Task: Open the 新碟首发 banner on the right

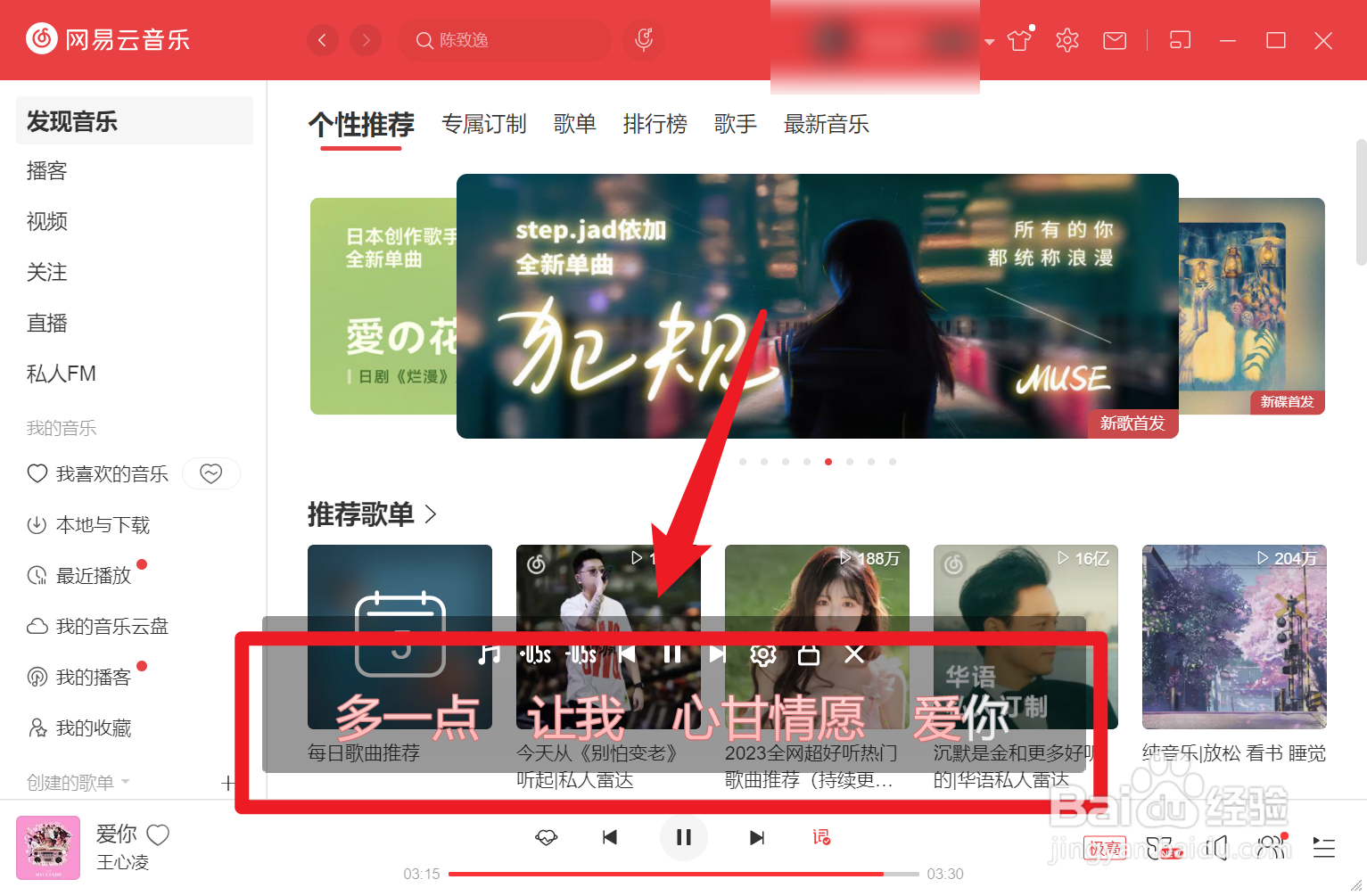Action: [x=1252, y=306]
